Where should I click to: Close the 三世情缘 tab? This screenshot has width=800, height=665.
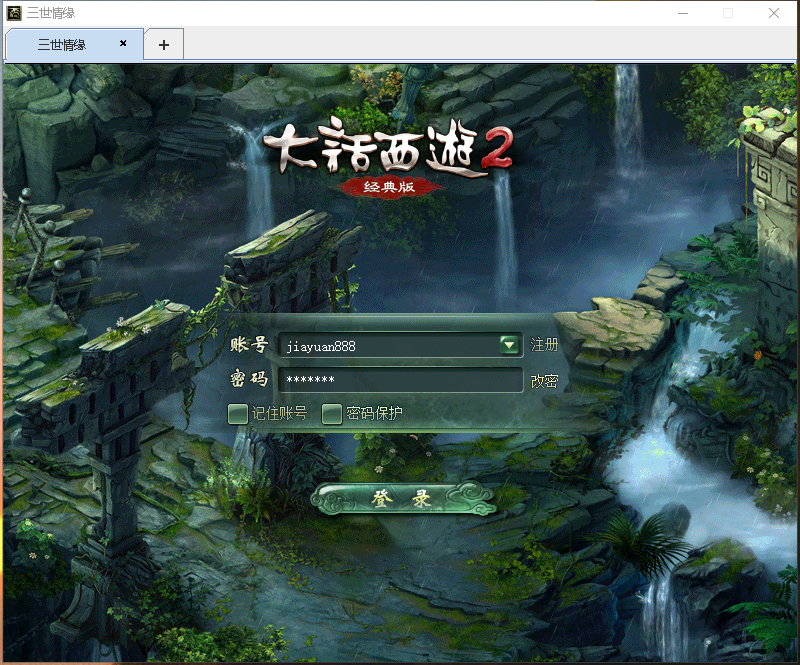click(123, 43)
